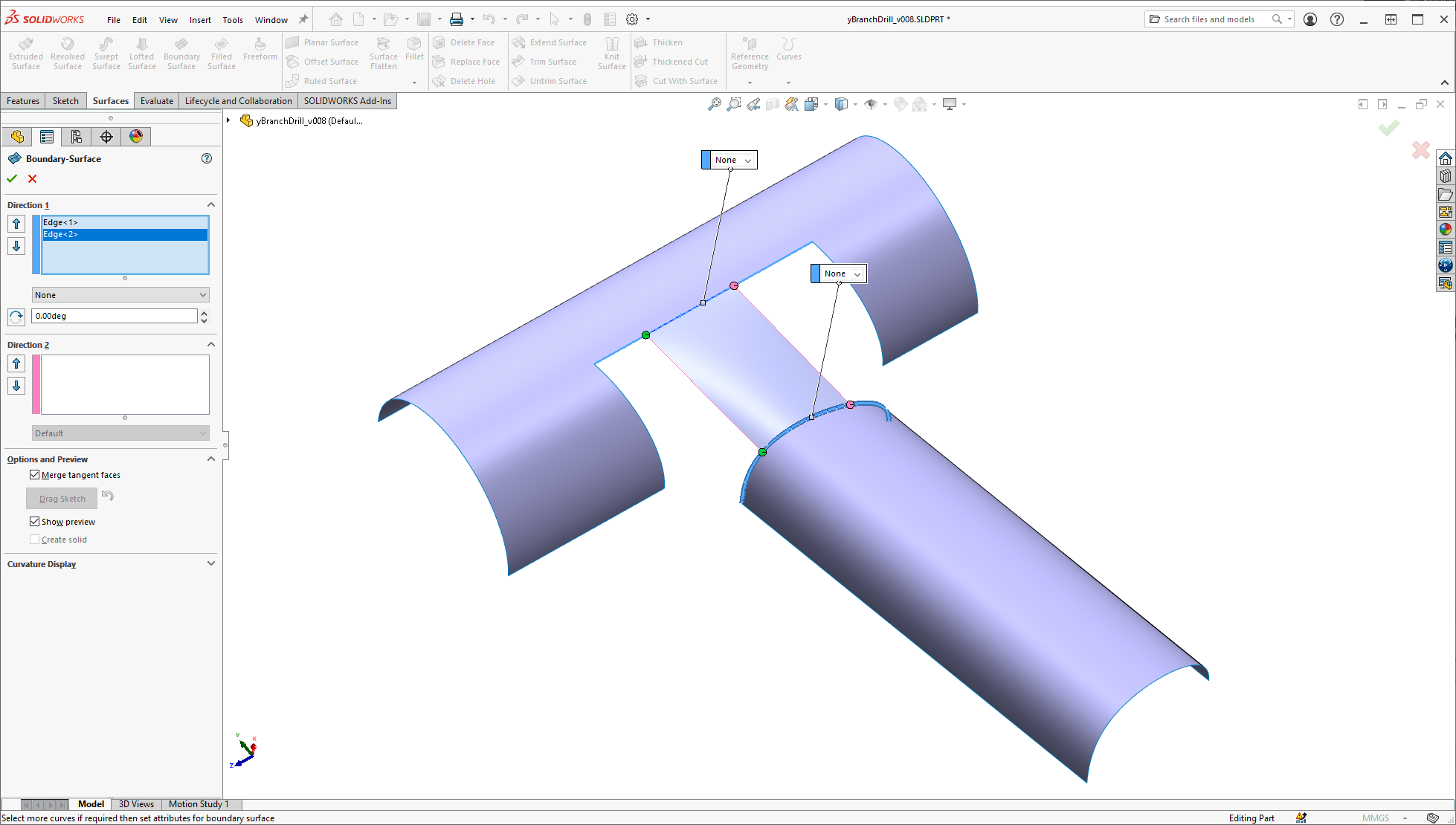Open the Direction 1 tangency type dropdown

tap(120, 295)
